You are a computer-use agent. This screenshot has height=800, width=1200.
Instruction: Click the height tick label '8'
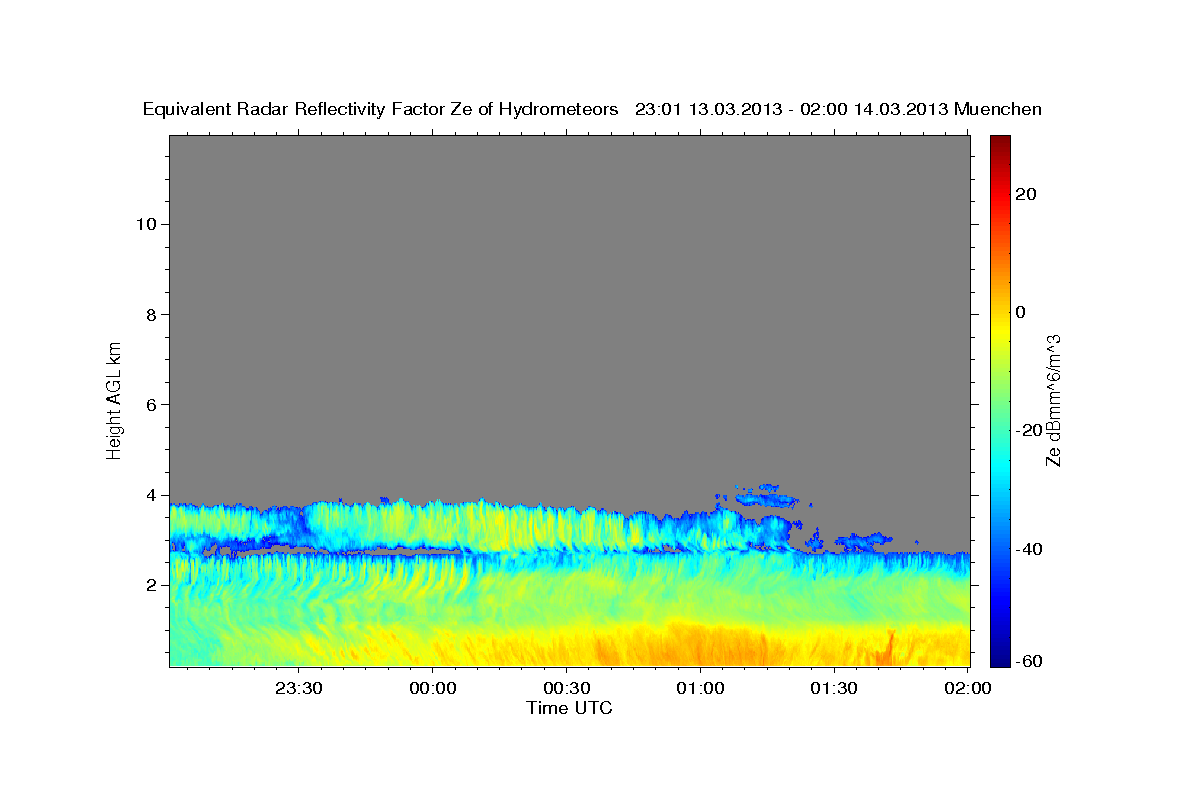tap(150, 314)
